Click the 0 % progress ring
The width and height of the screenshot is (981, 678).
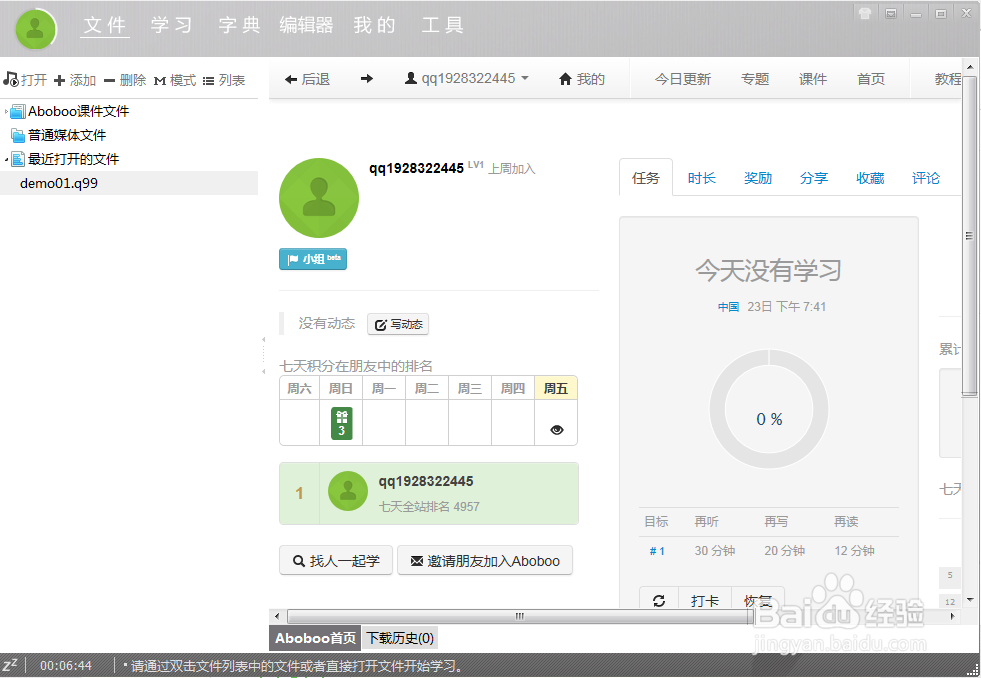click(x=769, y=410)
